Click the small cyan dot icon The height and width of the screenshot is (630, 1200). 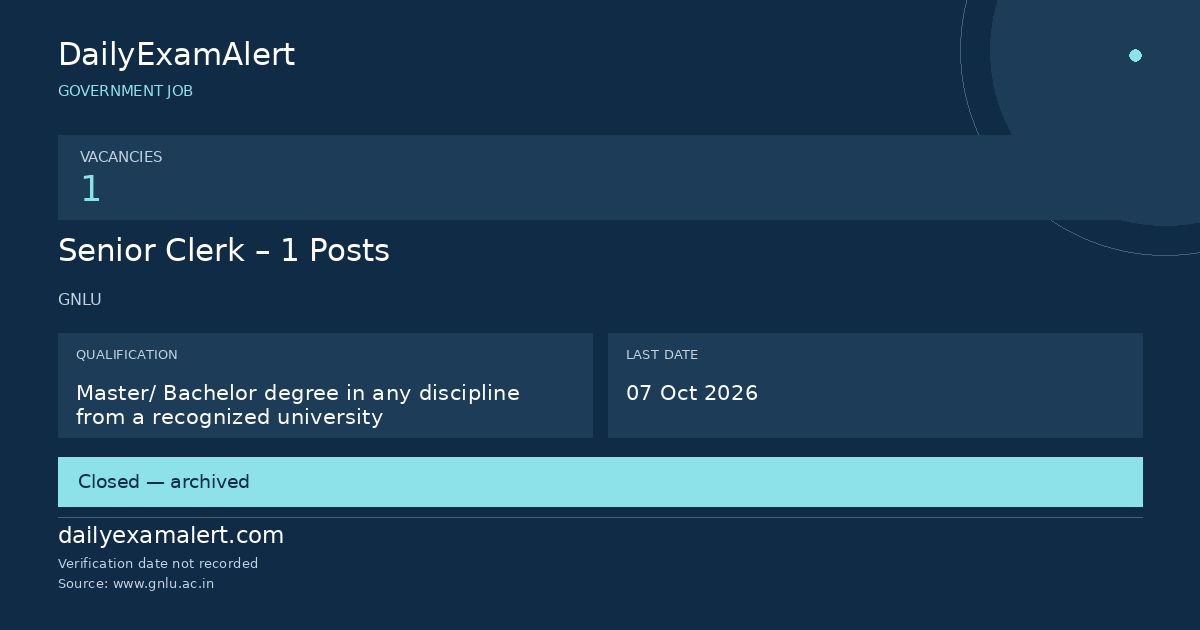click(1135, 55)
